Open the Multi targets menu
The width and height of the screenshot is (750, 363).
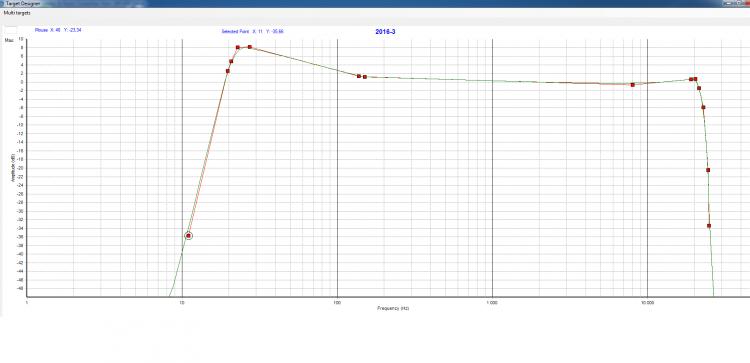click(17, 13)
